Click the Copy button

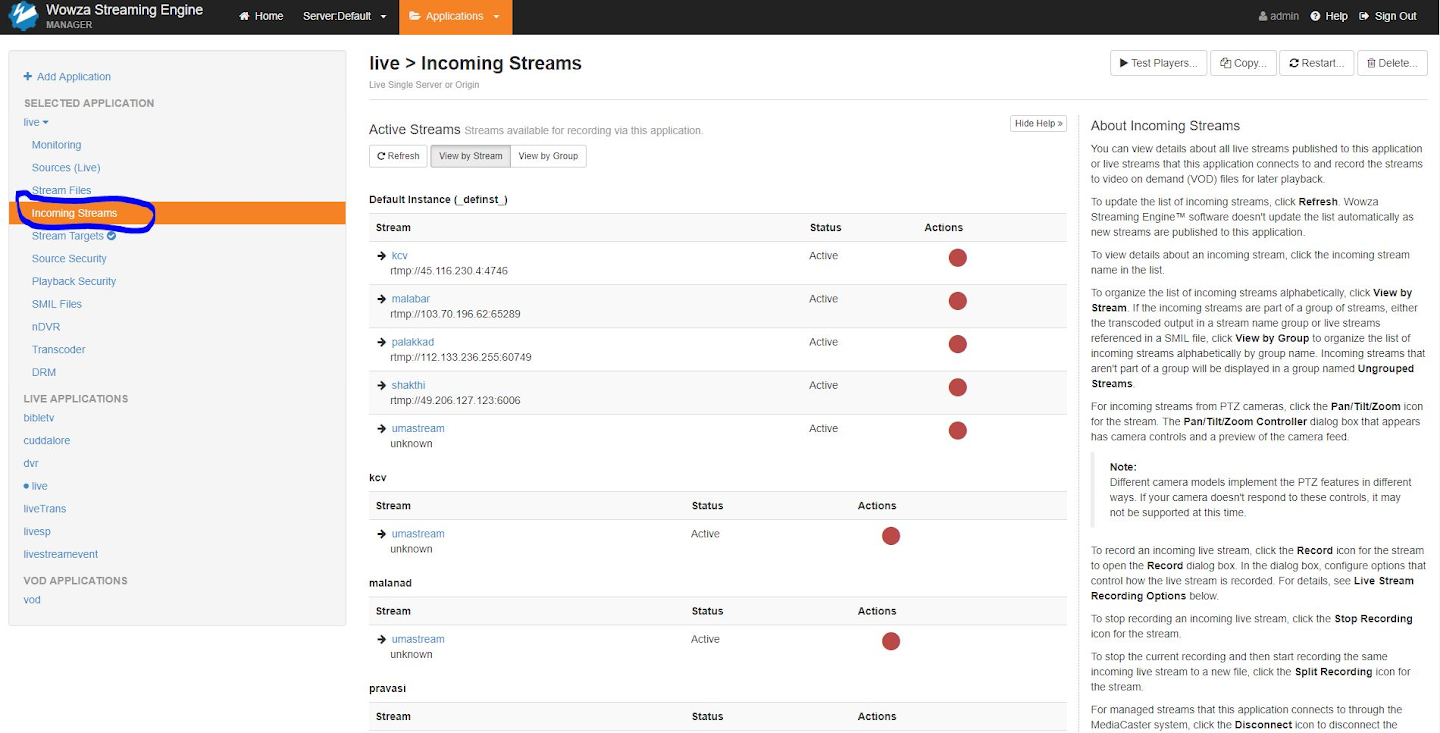pos(1243,63)
